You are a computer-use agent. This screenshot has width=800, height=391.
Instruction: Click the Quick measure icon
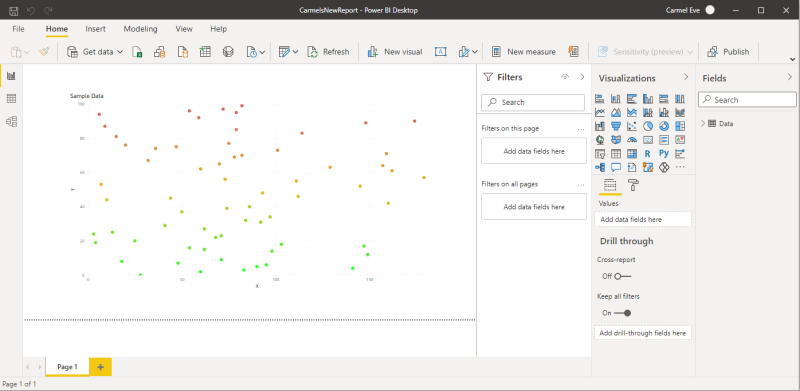coord(573,52)
